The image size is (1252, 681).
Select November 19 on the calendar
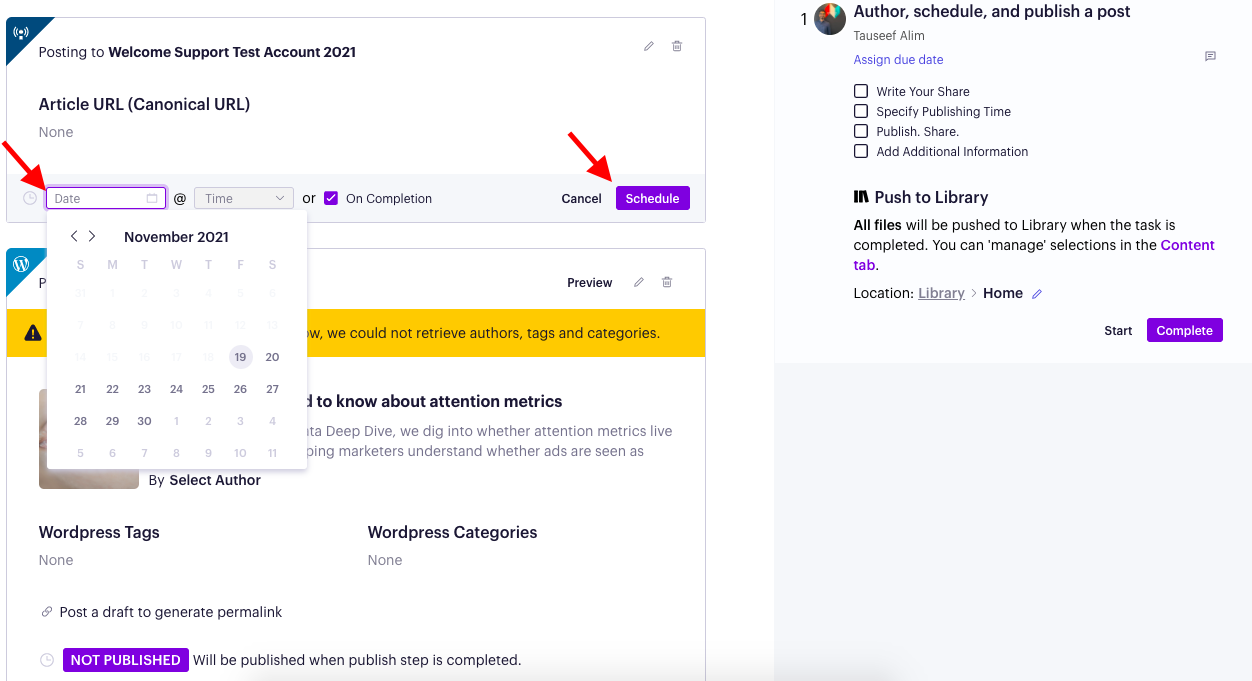click(x=240, y=356)
